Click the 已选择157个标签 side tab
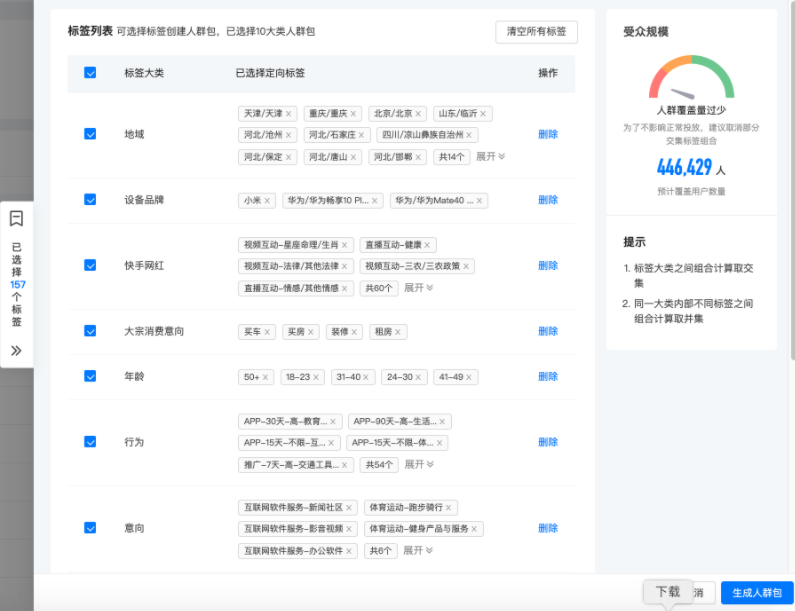Image resolution: width=795 pixels, height=611 pixels. click(17, 284)
